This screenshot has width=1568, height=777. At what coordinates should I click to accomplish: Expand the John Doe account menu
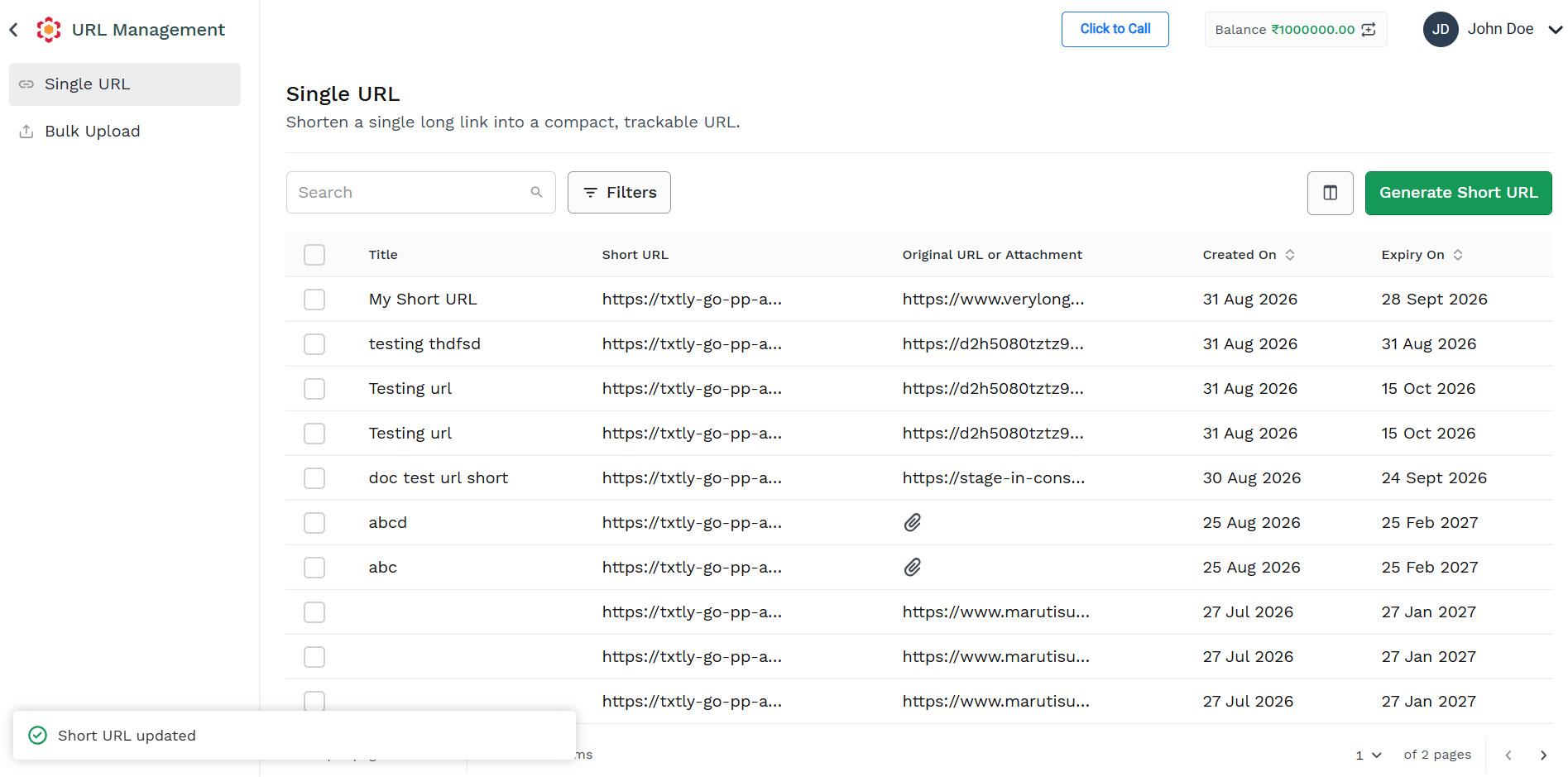[x=1555, y=30]
